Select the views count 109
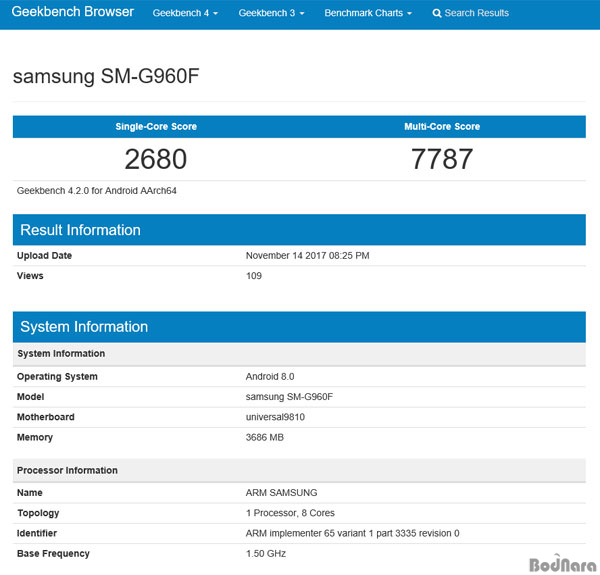The width and height of the screenshot is (600, 575). [x=254, y=276]
